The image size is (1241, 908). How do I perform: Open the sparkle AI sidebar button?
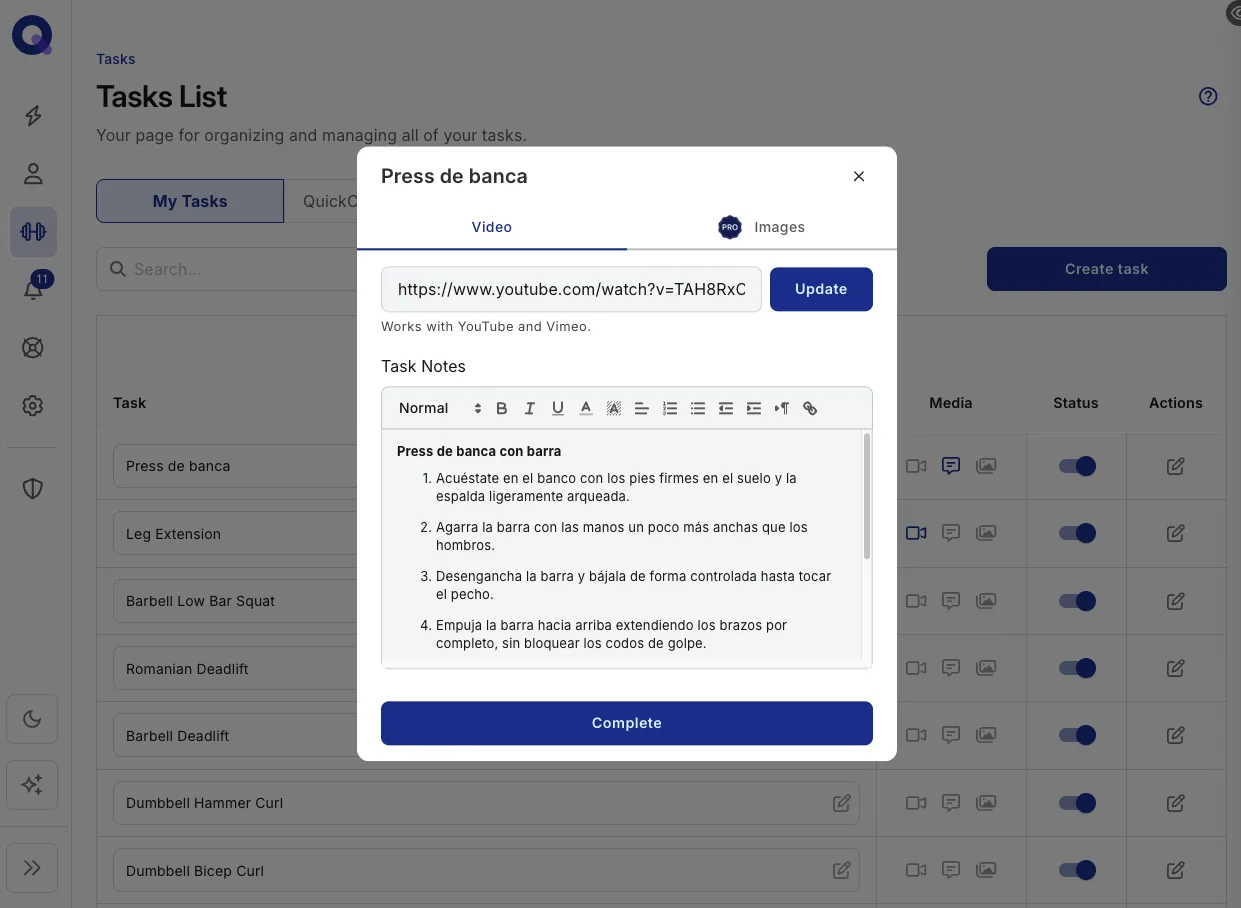(32, 785)
